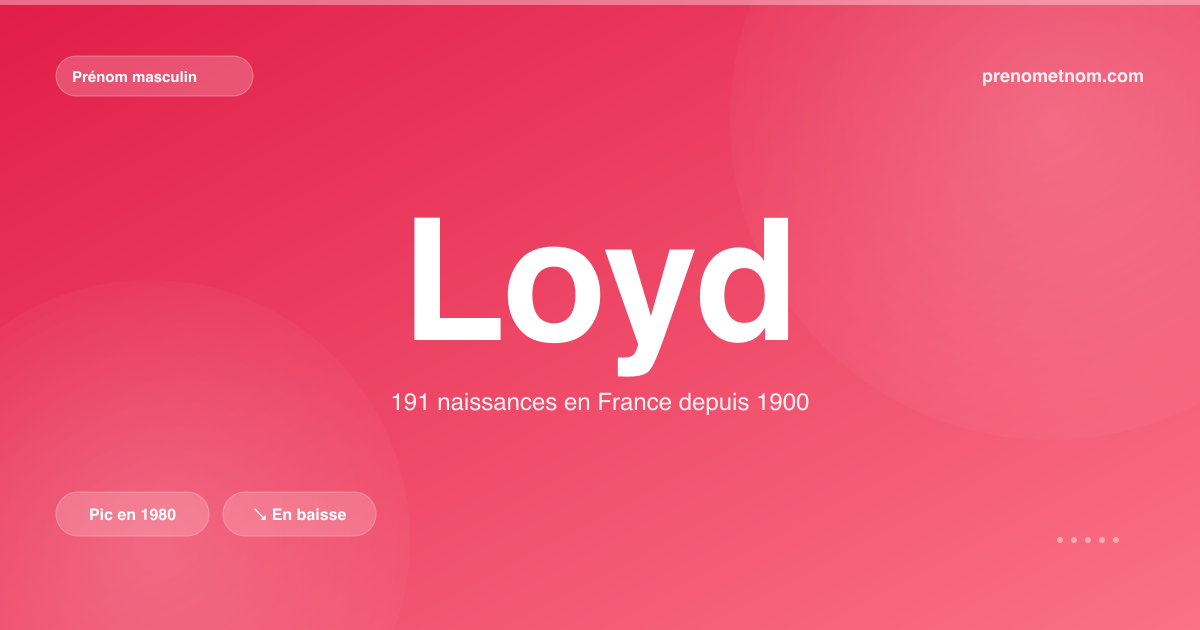Click the 'Prénom masculin' pill badge
1200x630 pixels.
pos(154,76)
